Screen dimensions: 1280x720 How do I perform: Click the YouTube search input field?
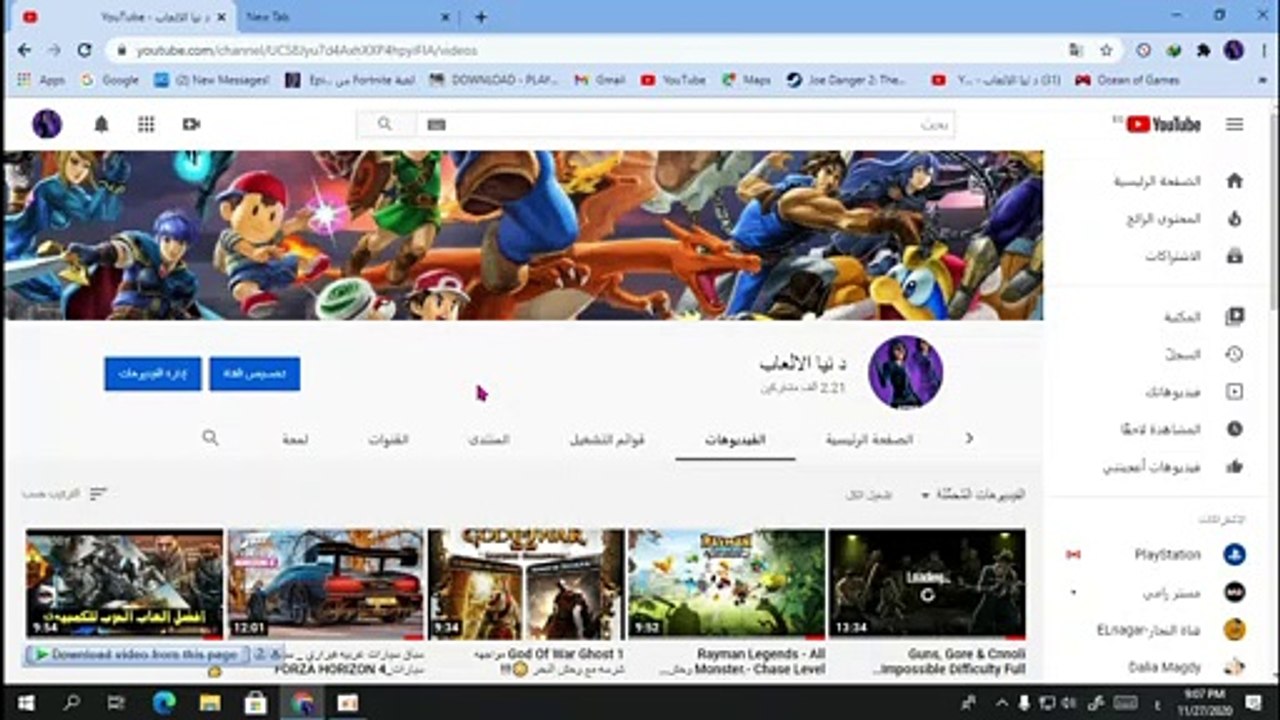(685, 124)
